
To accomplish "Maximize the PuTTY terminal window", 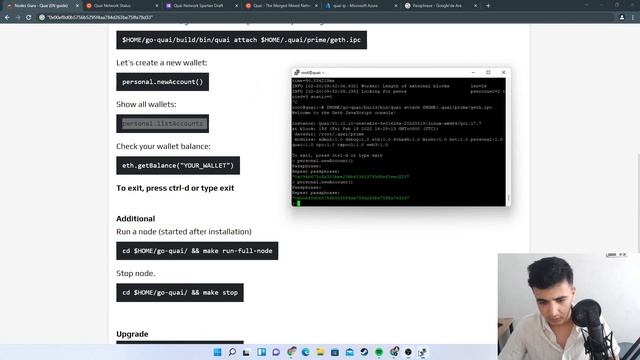I will (488, 72).
